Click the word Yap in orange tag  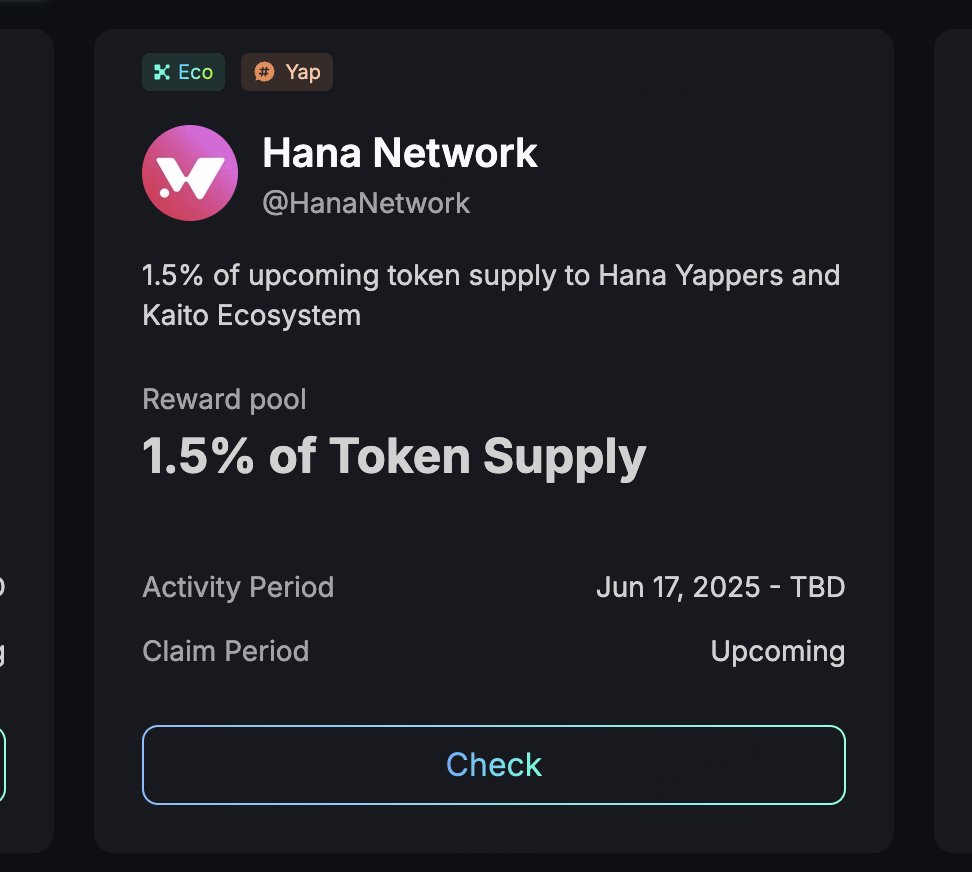coord(303,73)
